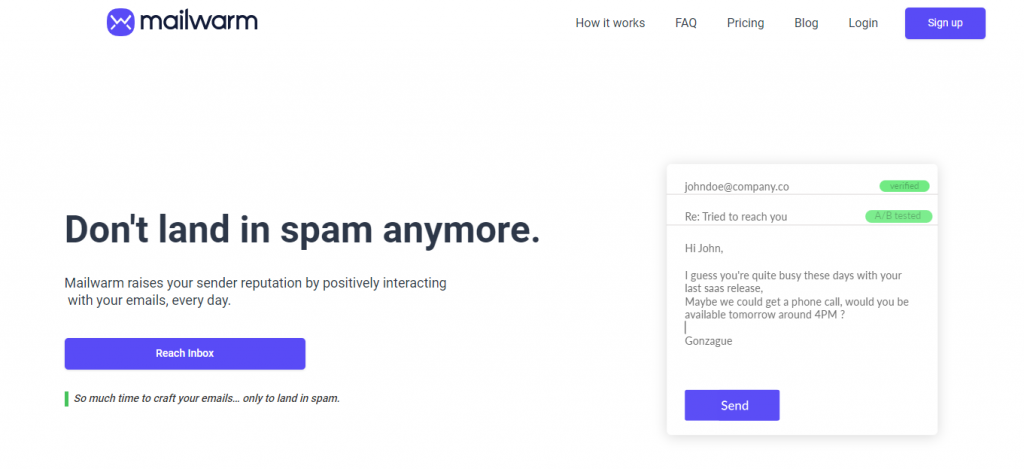Click the Send button in email preview
Image resolution: width=1024 pixels, height=469 pixels.
tap(732, 405)
